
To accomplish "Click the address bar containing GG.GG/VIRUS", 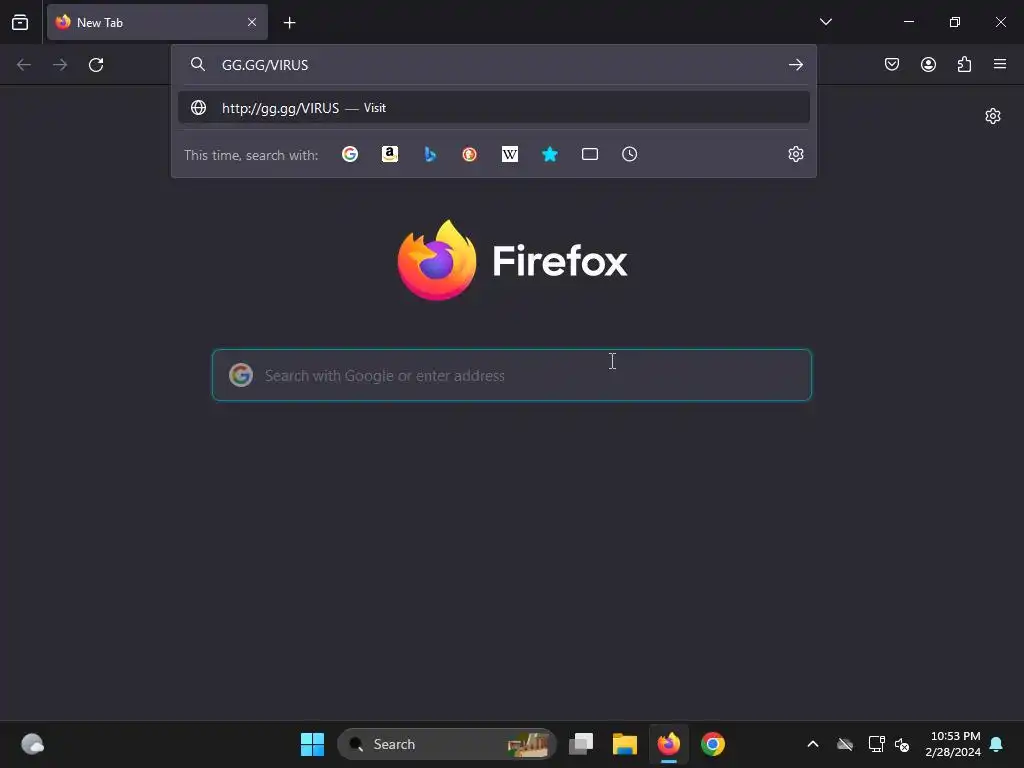I will click(496, 65).
